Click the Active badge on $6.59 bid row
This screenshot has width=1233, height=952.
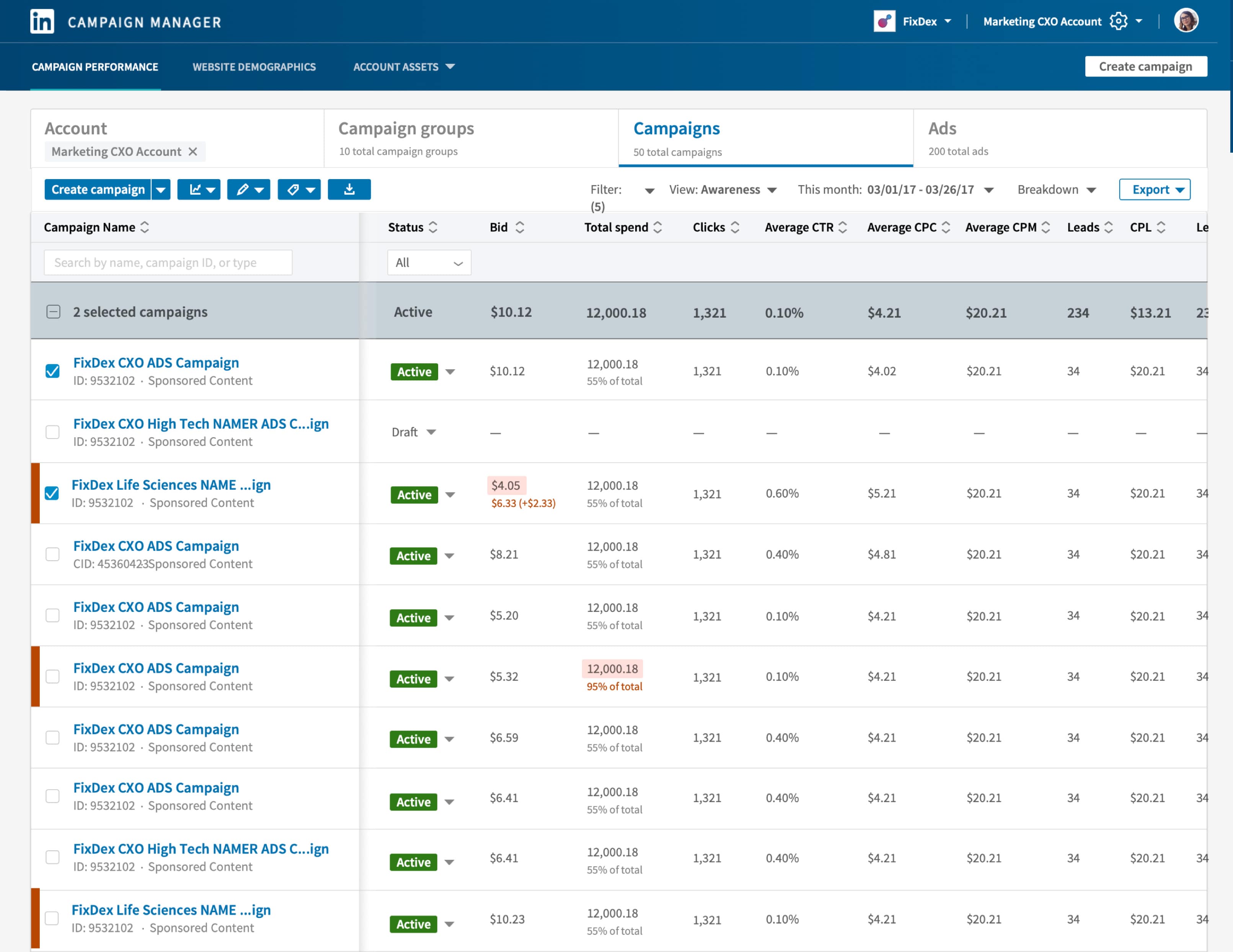point(413,739)
